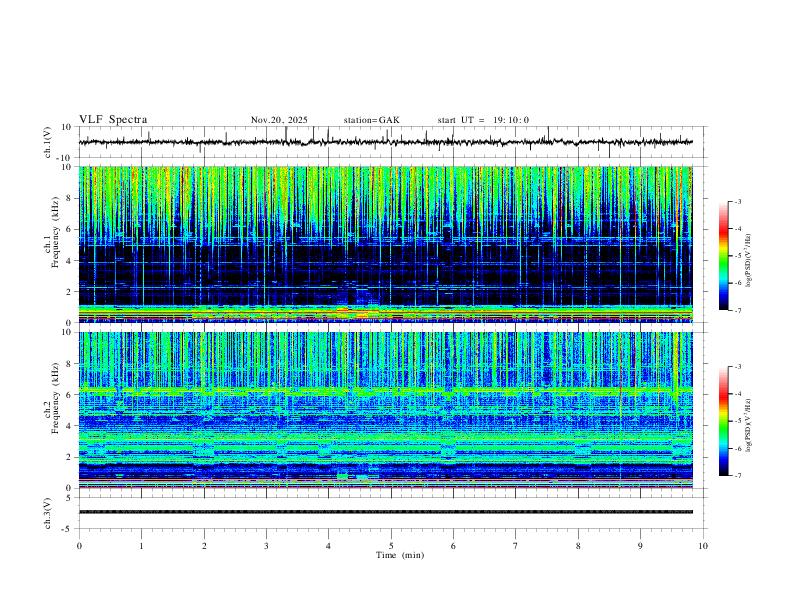792x612 pixels.
Task: Click the "2" kHz tick on the ch.2 frequency axis
Action: click(x=69, y=457)
